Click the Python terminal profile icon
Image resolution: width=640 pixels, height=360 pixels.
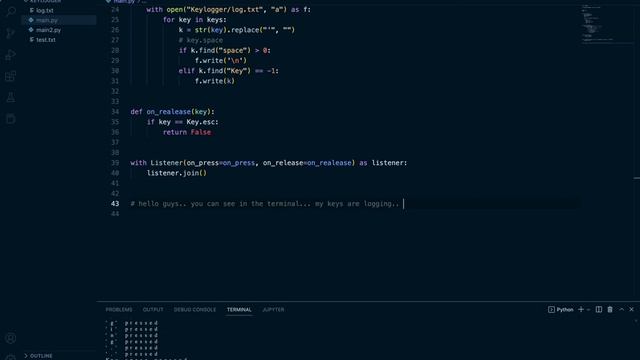[551, 310]
